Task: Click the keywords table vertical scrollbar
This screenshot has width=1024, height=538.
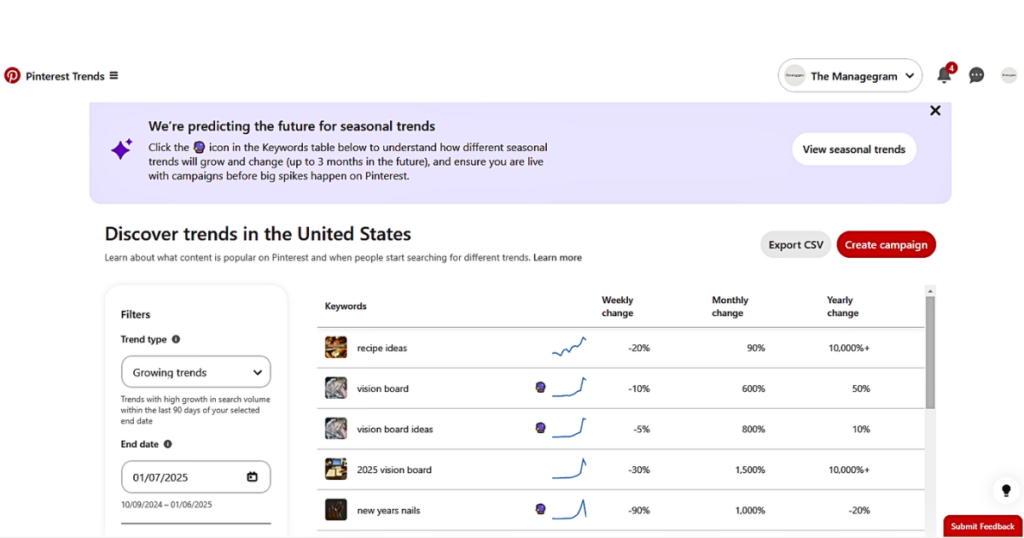Action: (x=930, y=353)
